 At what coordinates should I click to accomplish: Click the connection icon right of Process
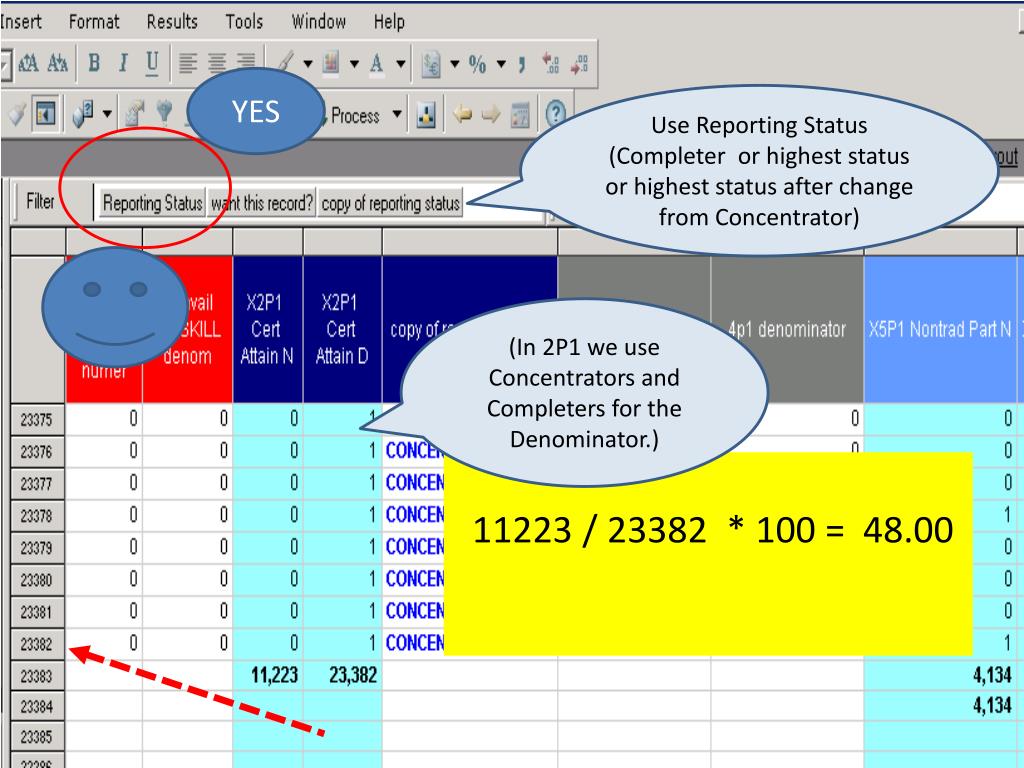pyautogui.click(x=426, y=116)
